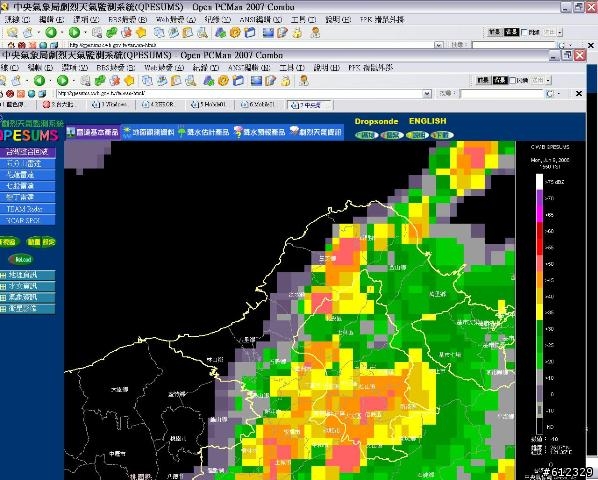Viewport: 598px width, 480px height.
Task: Click the question-mark umbrella icon for 降水預報產品
Action: point(238,132)
